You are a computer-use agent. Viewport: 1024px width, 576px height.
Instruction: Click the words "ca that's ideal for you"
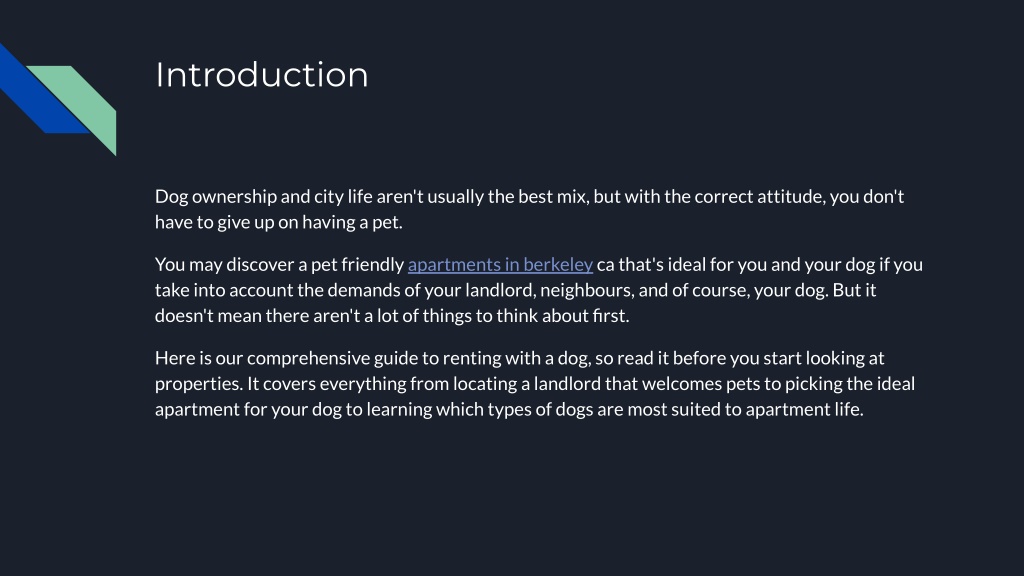(666, 264)
